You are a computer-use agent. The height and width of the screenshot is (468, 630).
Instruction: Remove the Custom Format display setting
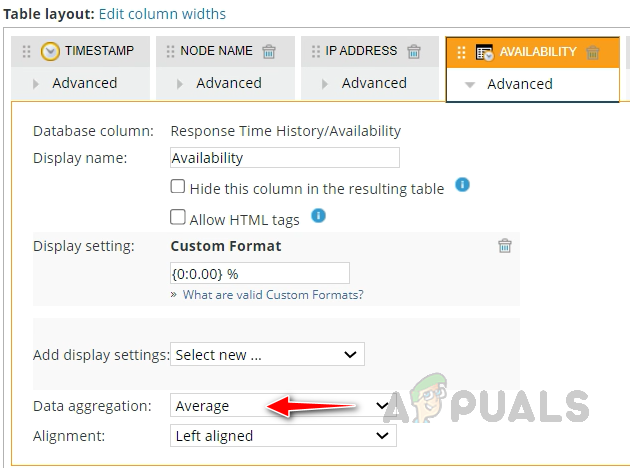tap(505, 246)
